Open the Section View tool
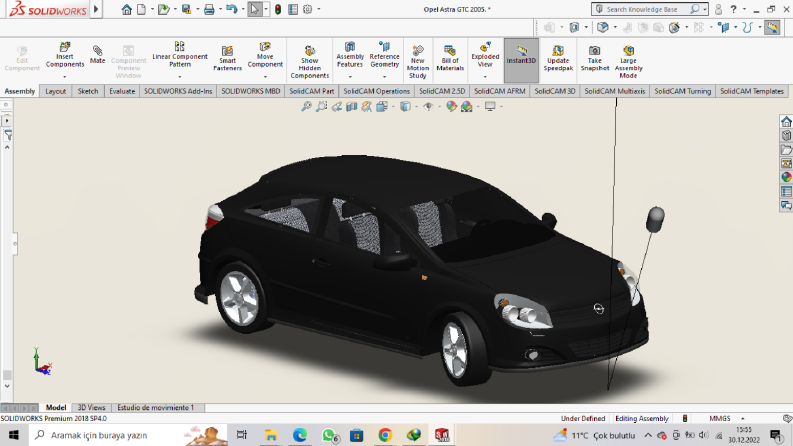Screen dimensions: 793x446 351,107
